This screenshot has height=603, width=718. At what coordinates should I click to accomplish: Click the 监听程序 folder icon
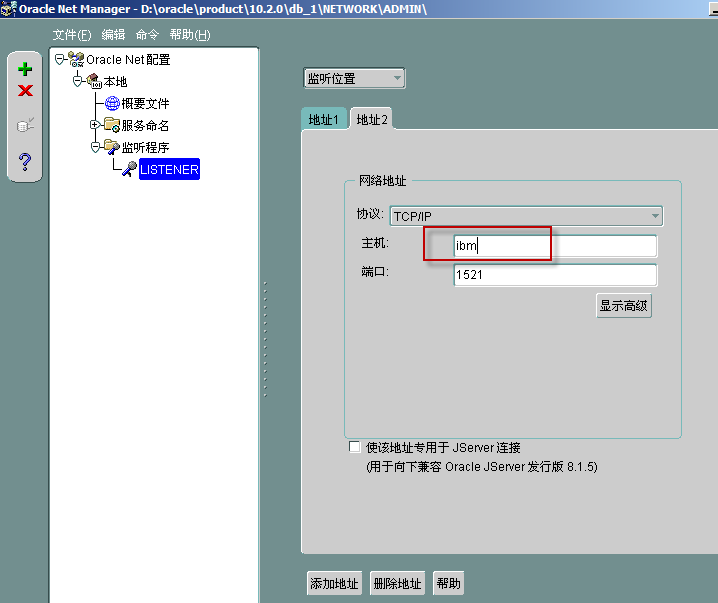click(x=112, y=147)
